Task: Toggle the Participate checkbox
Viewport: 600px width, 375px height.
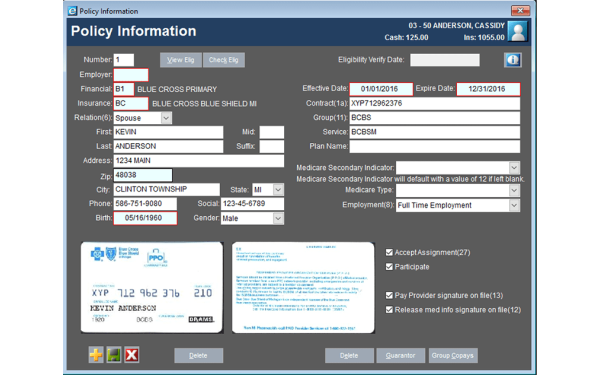Action: (x=389, y=267)
